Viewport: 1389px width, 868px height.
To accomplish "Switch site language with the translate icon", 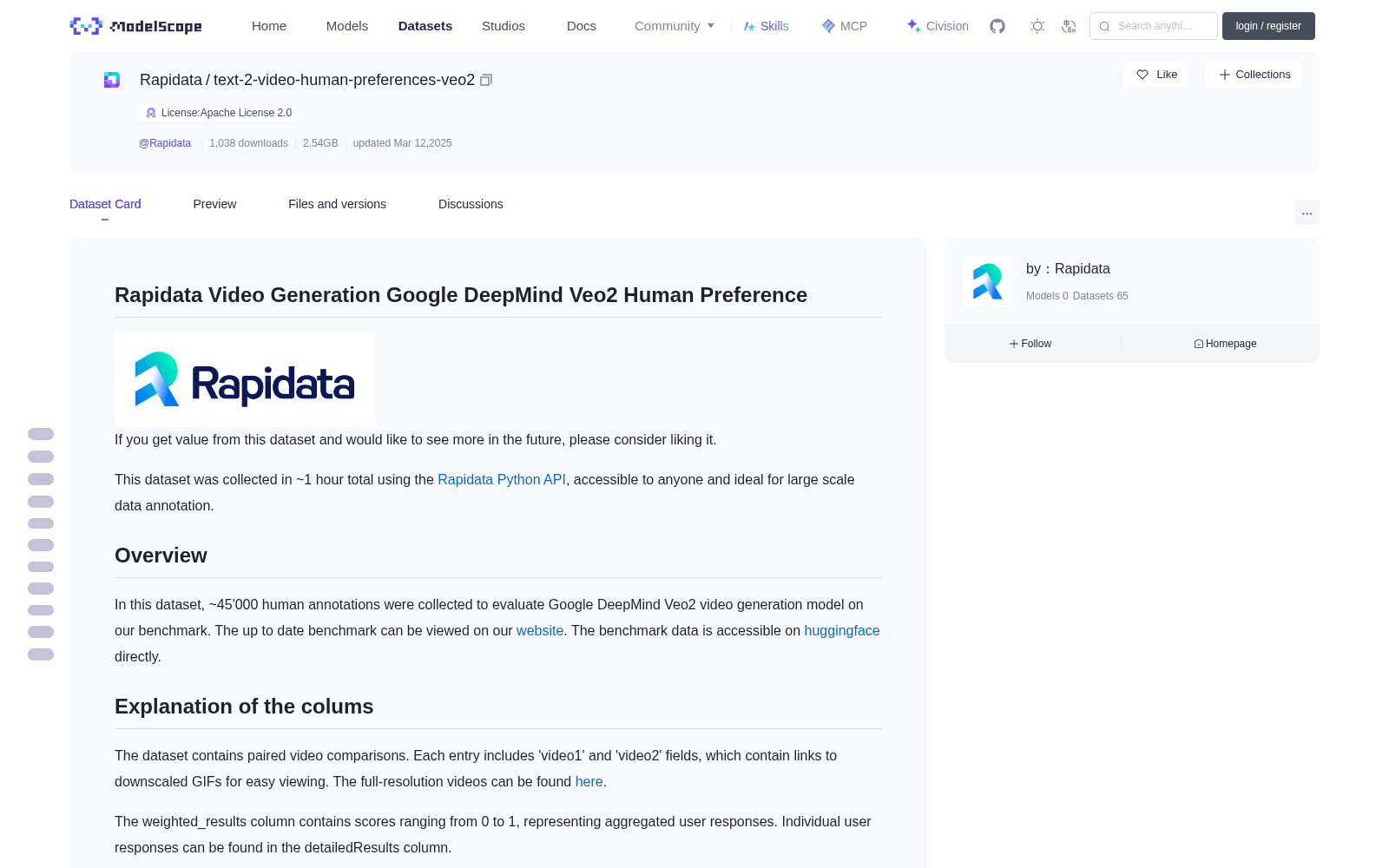I will [x=1070, y=26].
